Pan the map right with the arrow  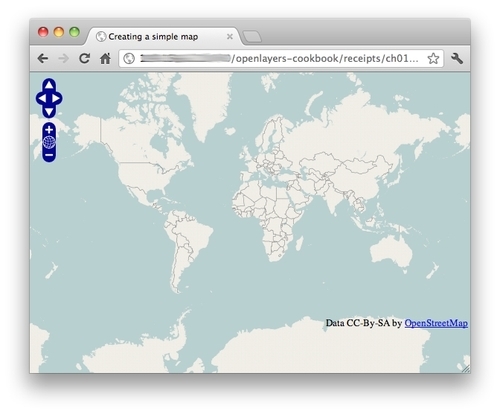(56, 99)
